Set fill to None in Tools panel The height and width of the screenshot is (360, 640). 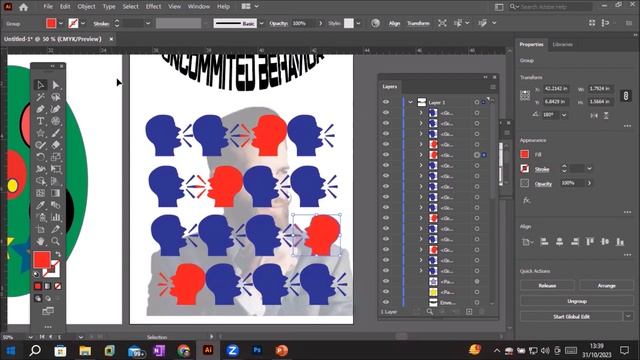tap(58, 287)
